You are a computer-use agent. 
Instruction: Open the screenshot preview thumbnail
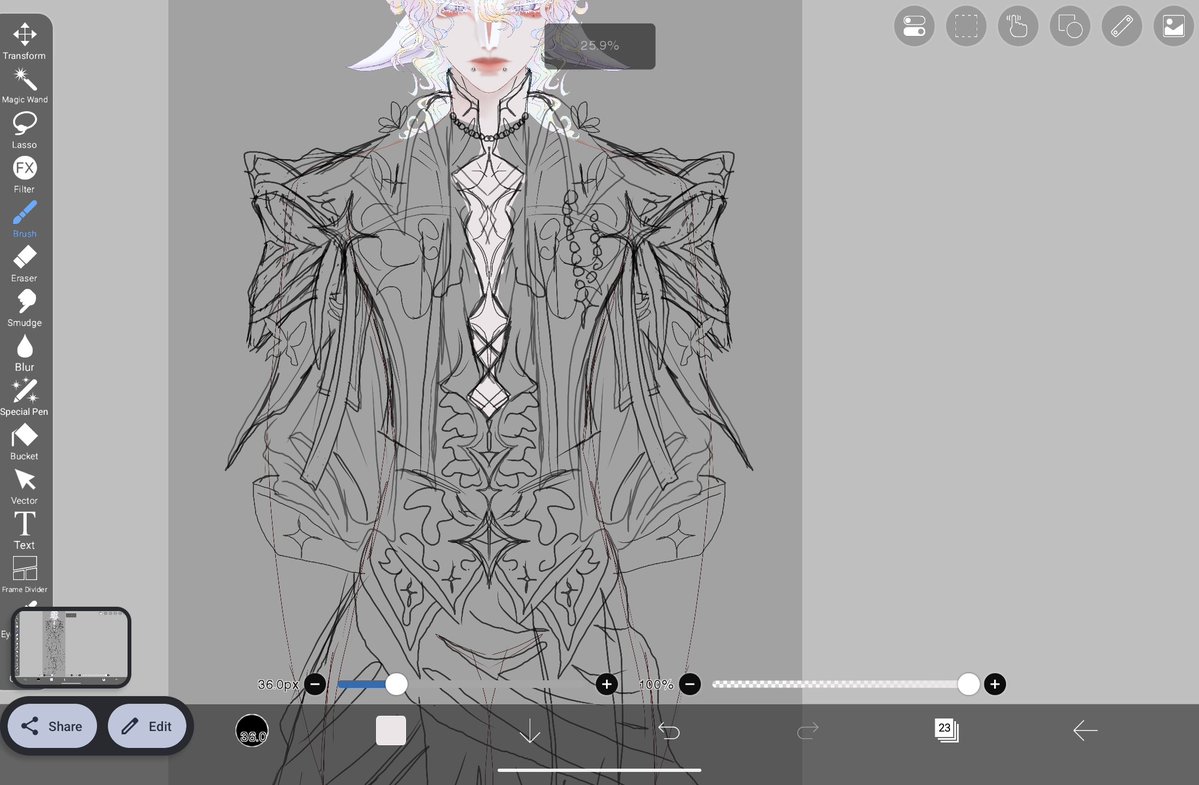tap(71, 647)
